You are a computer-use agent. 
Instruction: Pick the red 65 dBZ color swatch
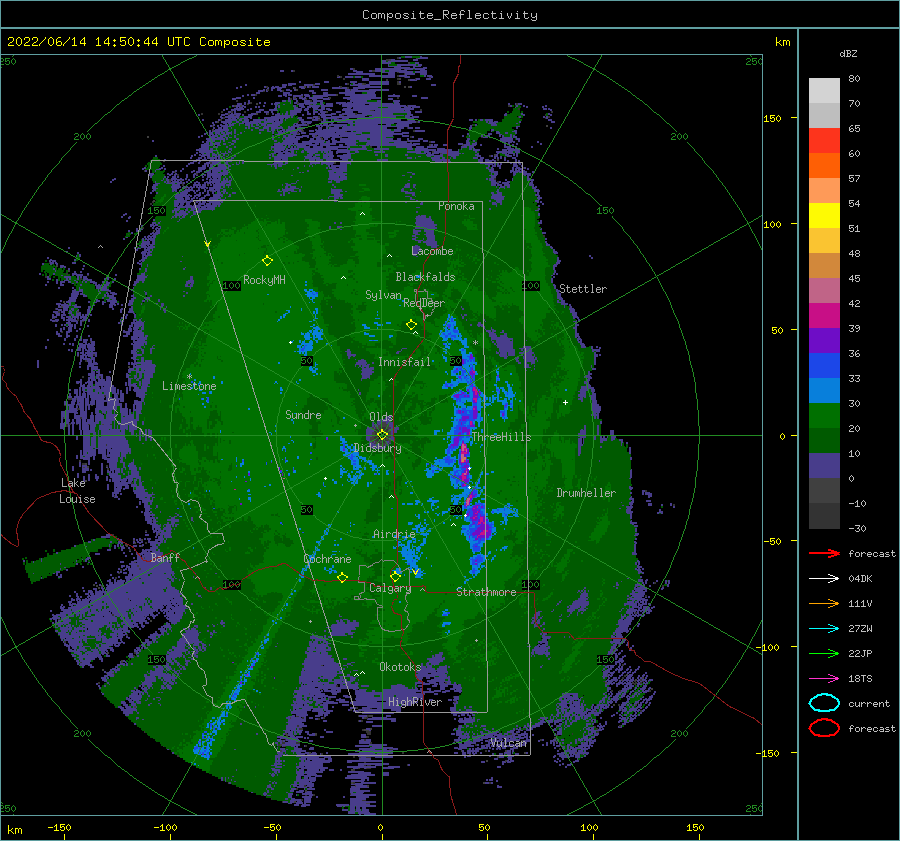(824, 140)
